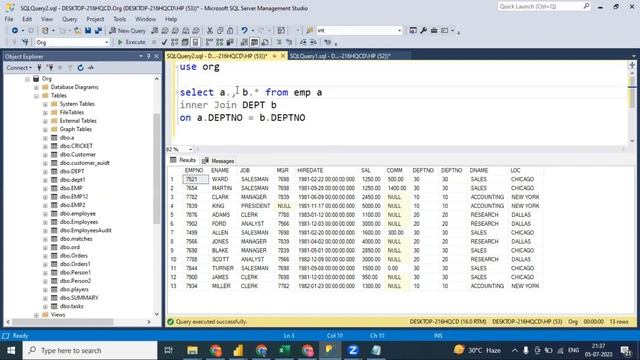The width and height of the screenshot is (640, 360).
Task: Open Activity Monitor icon in Object Explorer
Action: 91,68
